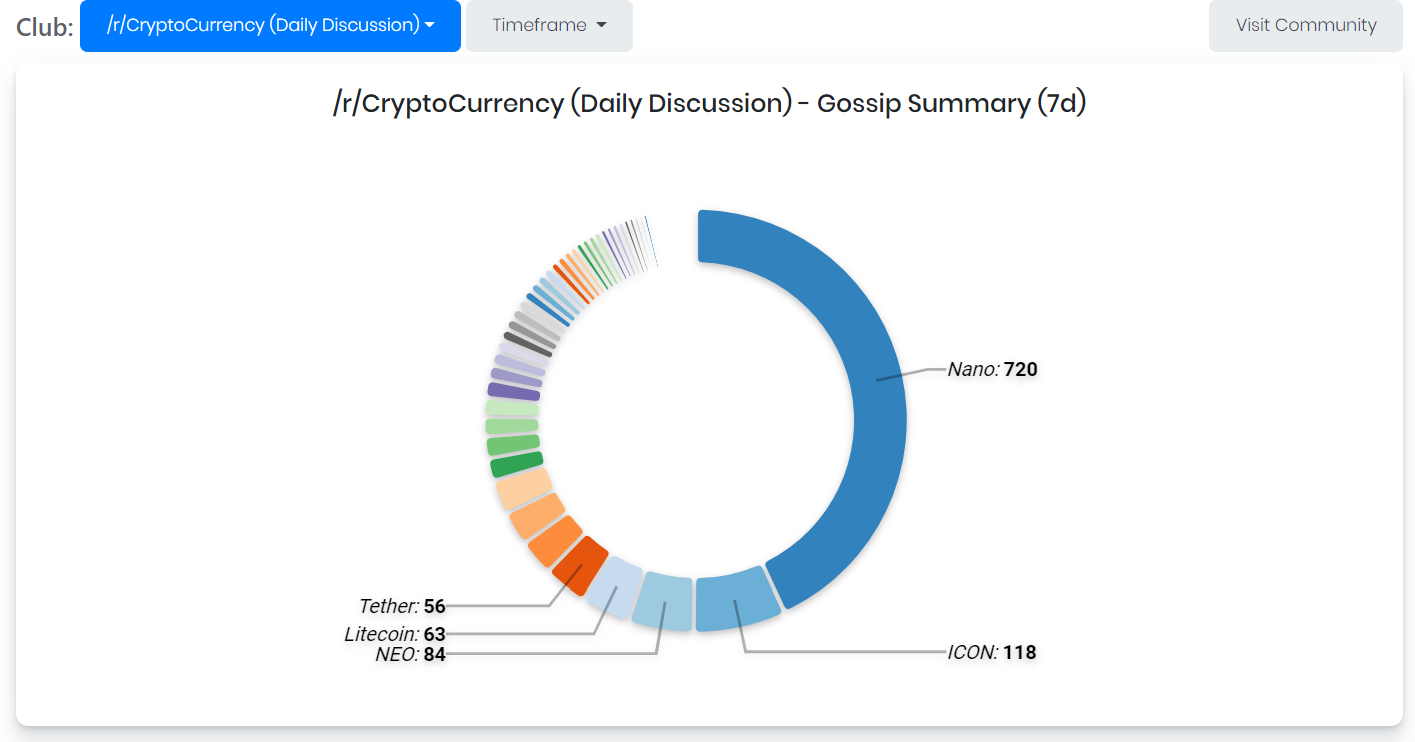
Task: Select the dark orange Tether chart slice
Action: pyautogui.click(x=580, y=565)
